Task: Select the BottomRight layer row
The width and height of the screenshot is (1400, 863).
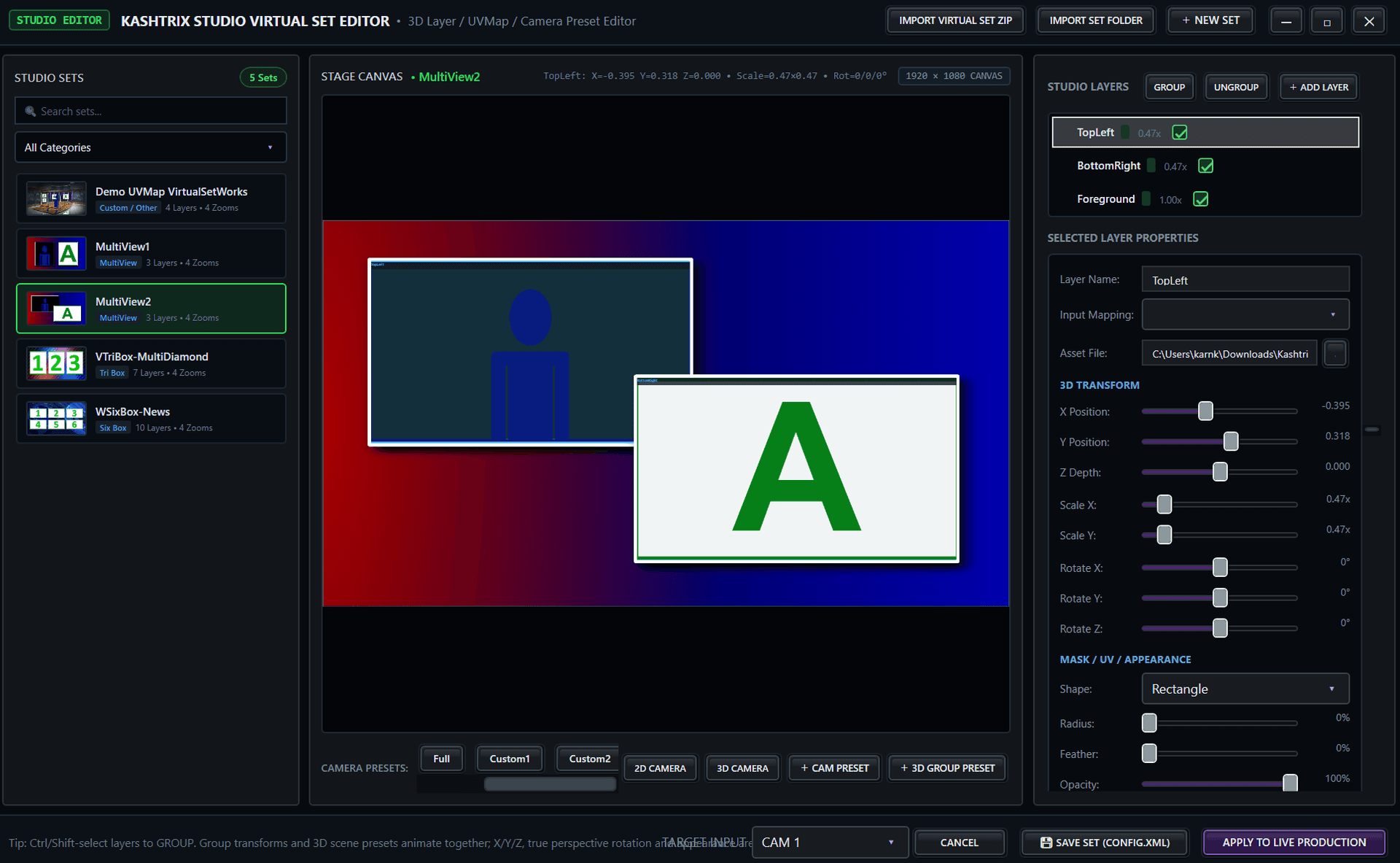Action: [1205, 166]
